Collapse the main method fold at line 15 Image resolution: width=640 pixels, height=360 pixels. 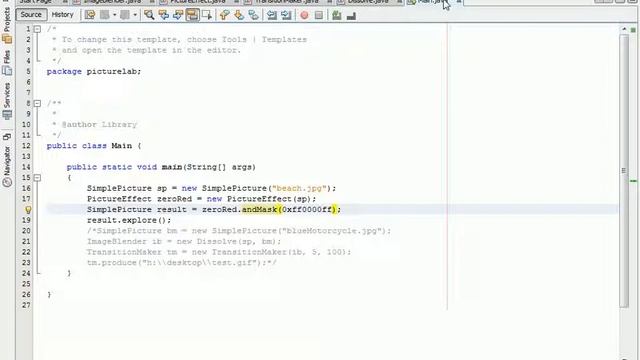(x=37, y=178)
